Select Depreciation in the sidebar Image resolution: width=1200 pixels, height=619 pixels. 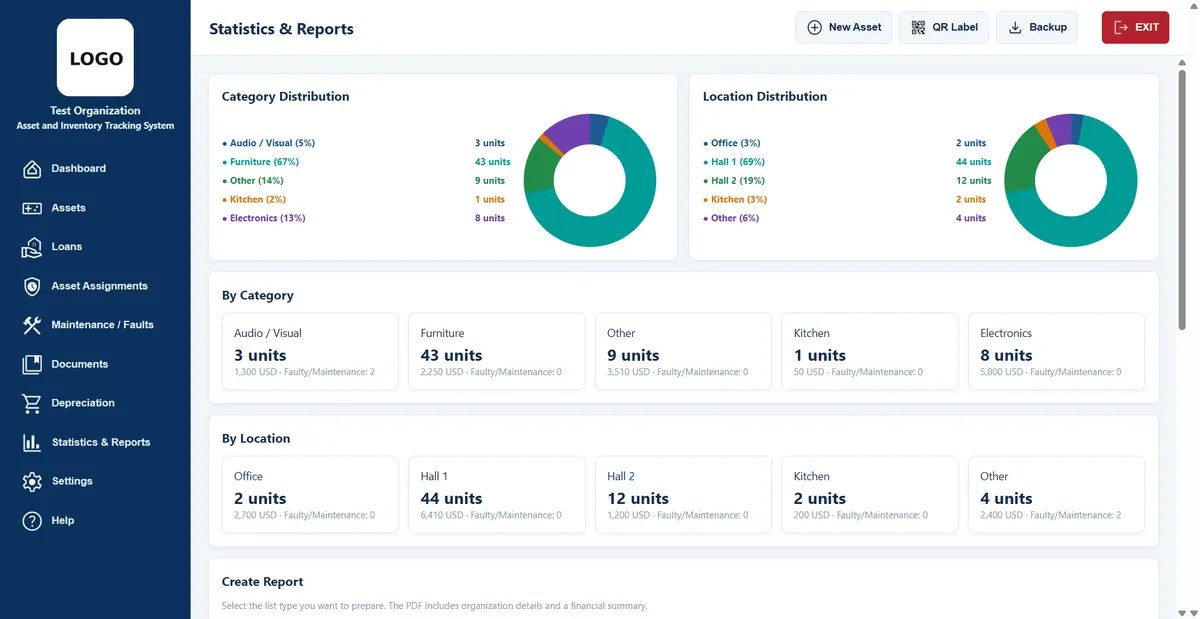(83, 403)
